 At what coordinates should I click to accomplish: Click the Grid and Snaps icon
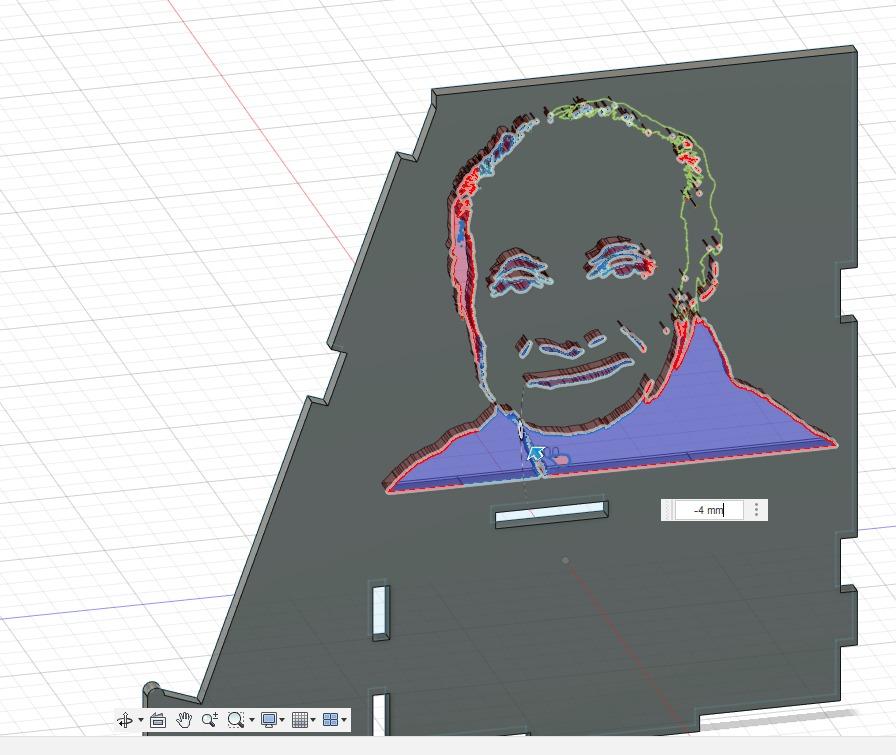tap(299, 720)
